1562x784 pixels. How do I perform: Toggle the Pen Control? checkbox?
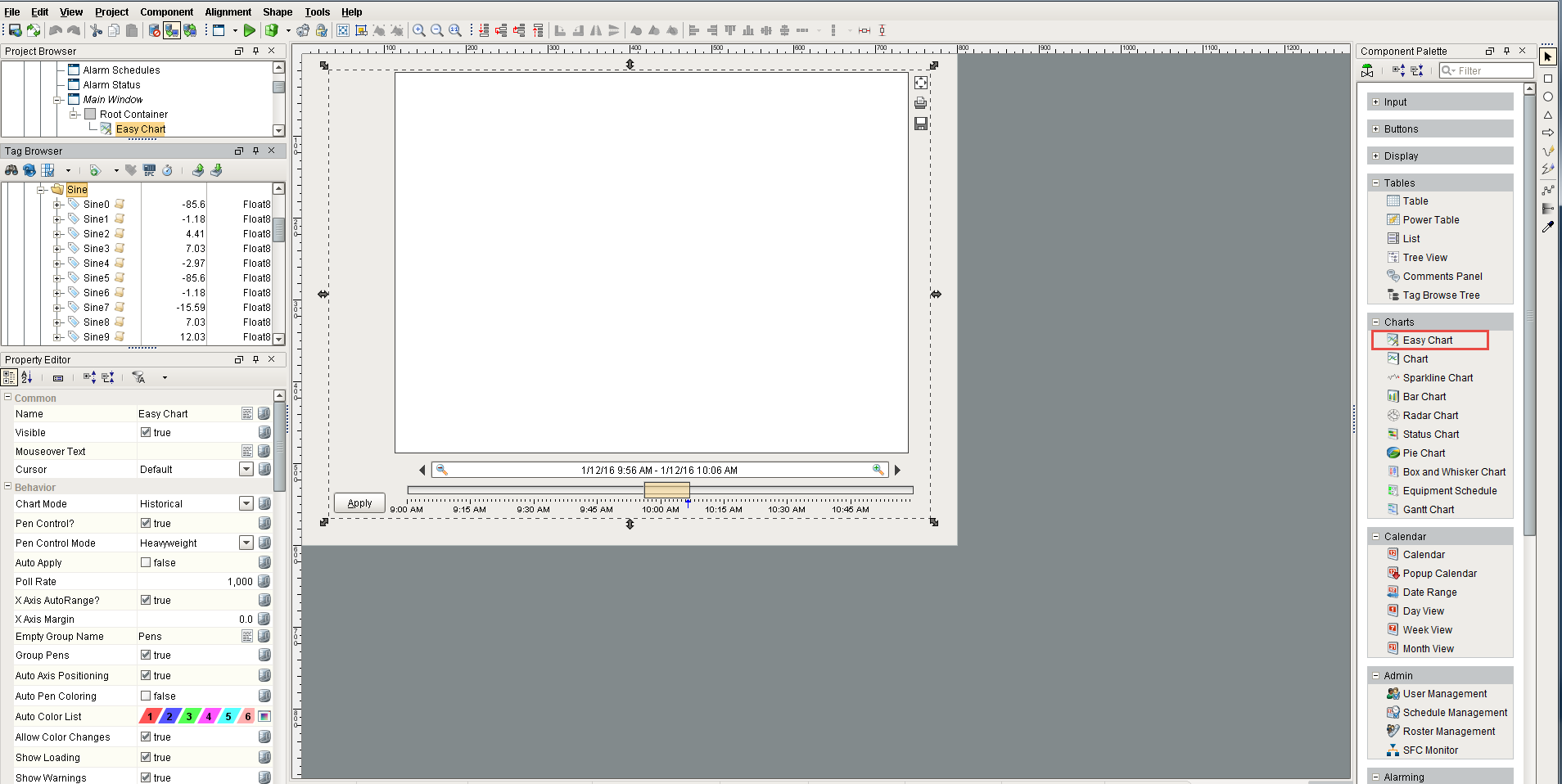(x=146, y=523)
